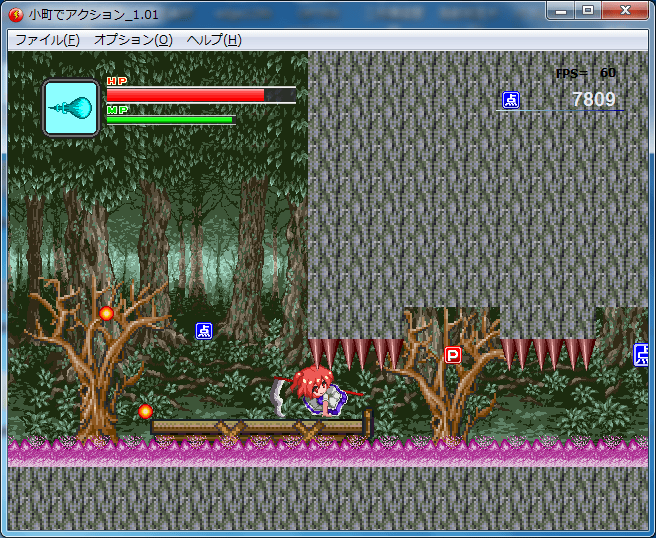Maximize the game window

588,10
